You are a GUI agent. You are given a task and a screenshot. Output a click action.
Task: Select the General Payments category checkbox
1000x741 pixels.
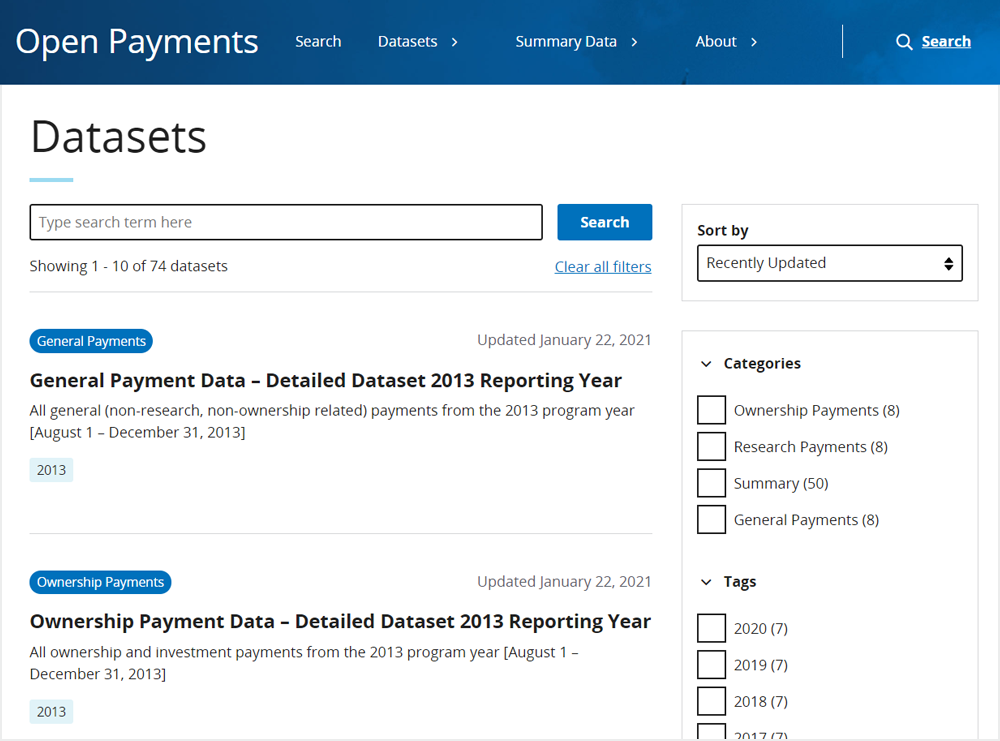coord(711,520)
